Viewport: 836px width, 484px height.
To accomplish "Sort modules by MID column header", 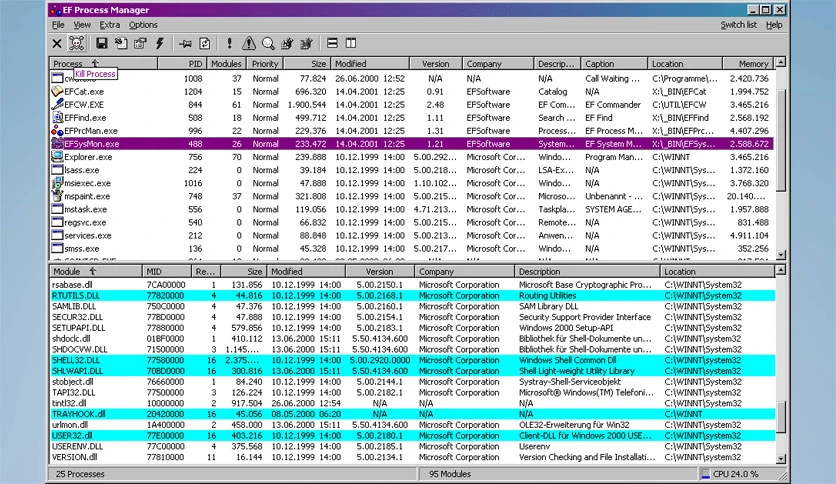I will click(167, 272).
